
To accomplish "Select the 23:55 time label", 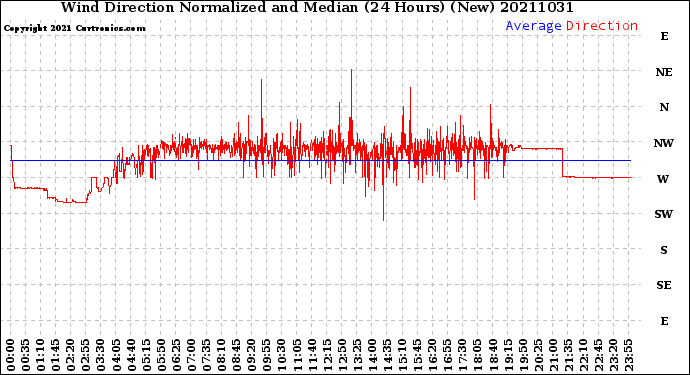I will pos(629,355).
